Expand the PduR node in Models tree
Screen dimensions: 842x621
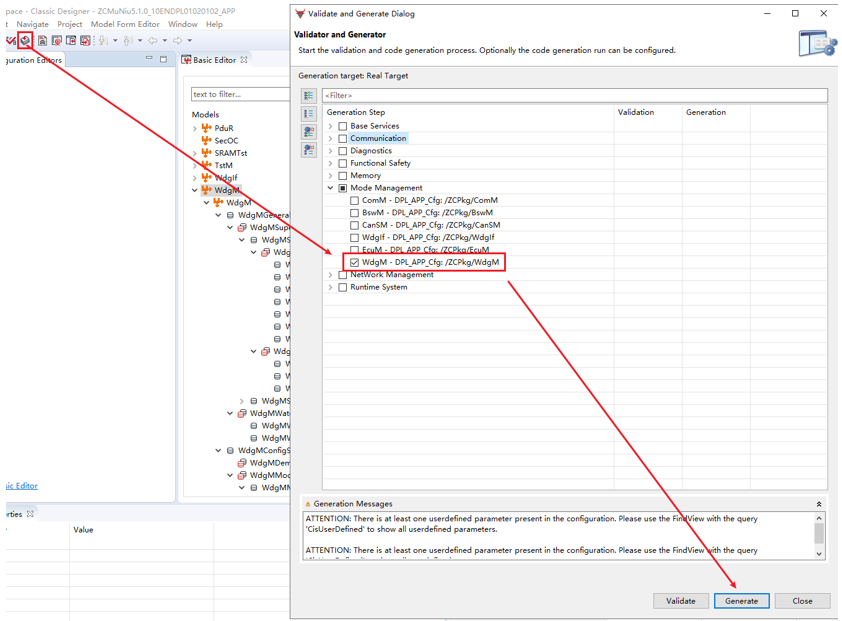point(194,128)
